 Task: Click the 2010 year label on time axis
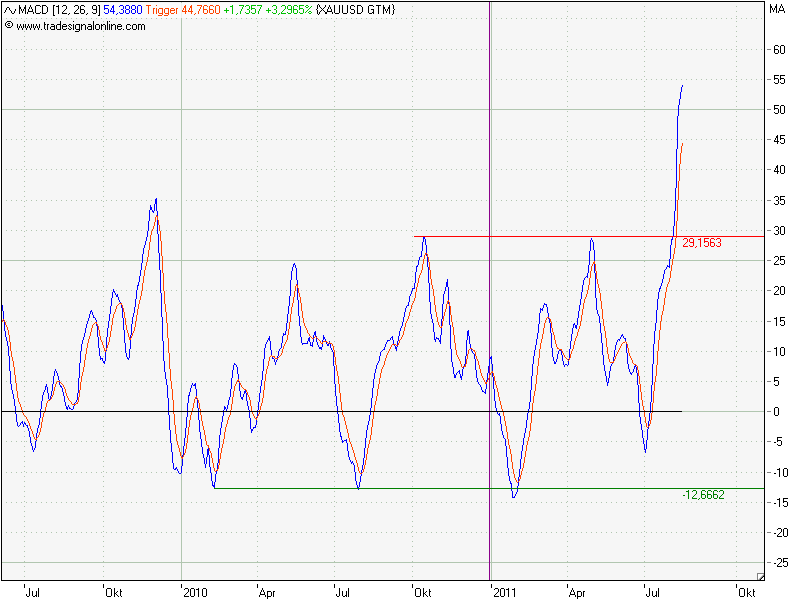[195, 592]
